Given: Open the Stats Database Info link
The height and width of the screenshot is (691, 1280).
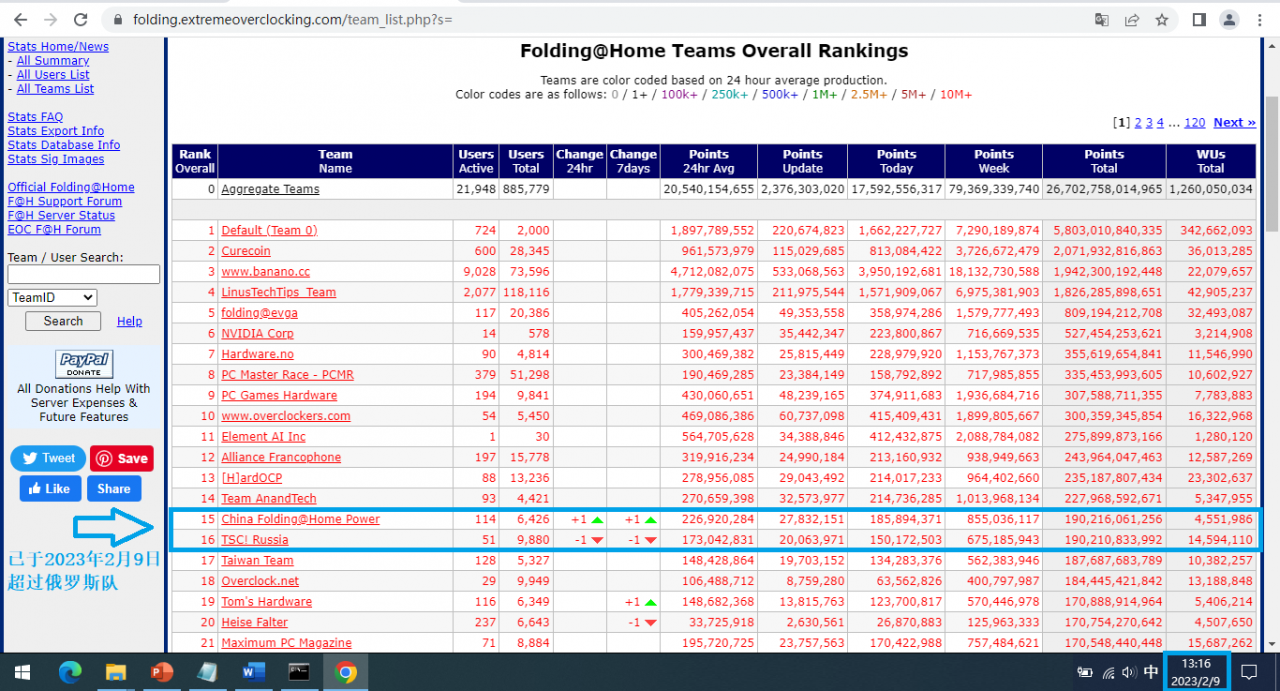Looking at the screenshot, I should [x=64, y=144].
